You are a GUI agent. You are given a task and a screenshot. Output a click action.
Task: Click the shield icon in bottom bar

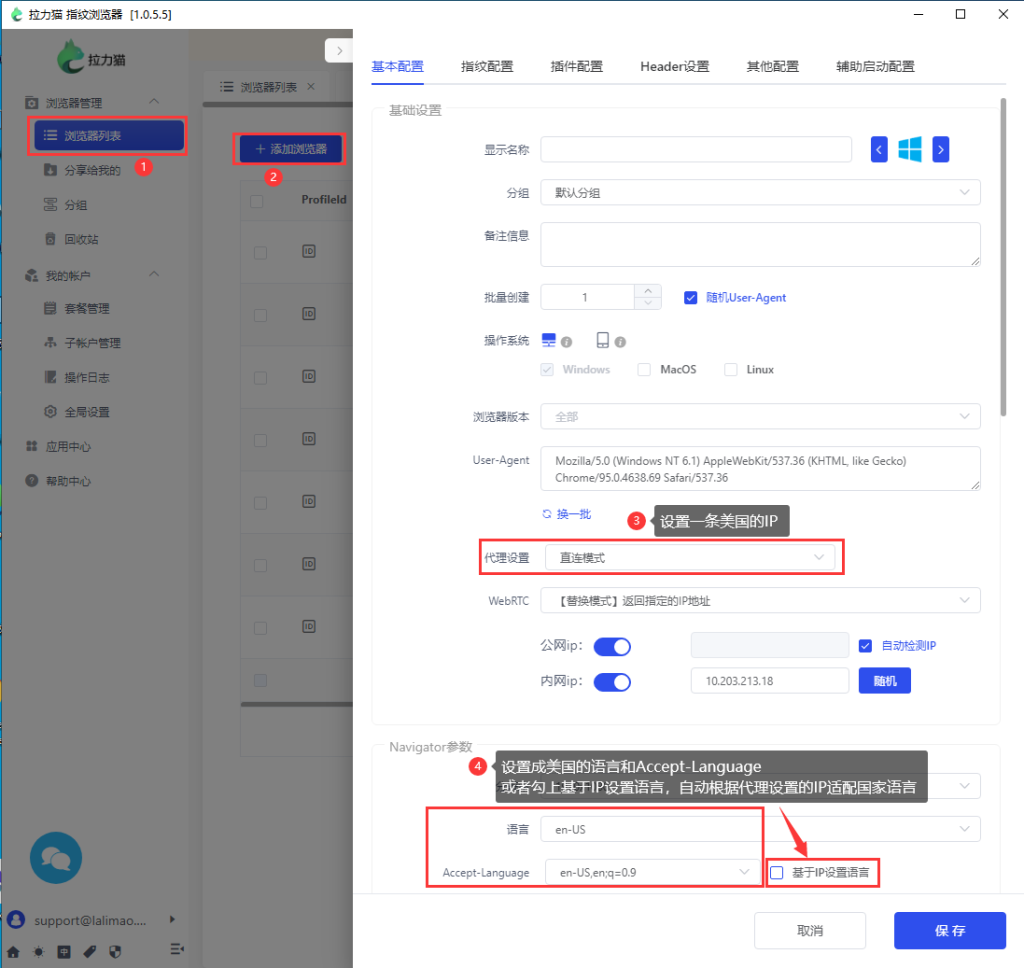coord(115,951)
